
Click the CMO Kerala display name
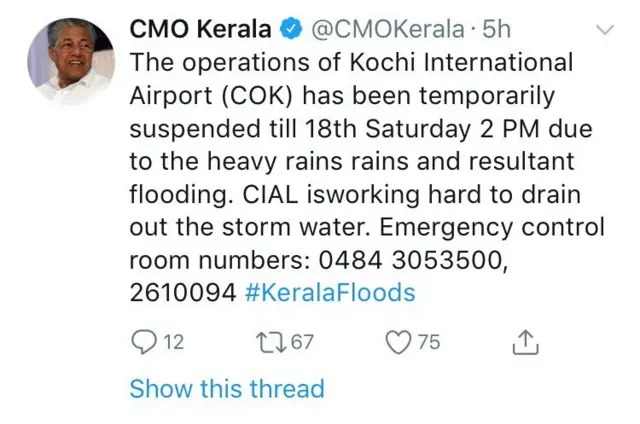[x=203, y=30]
